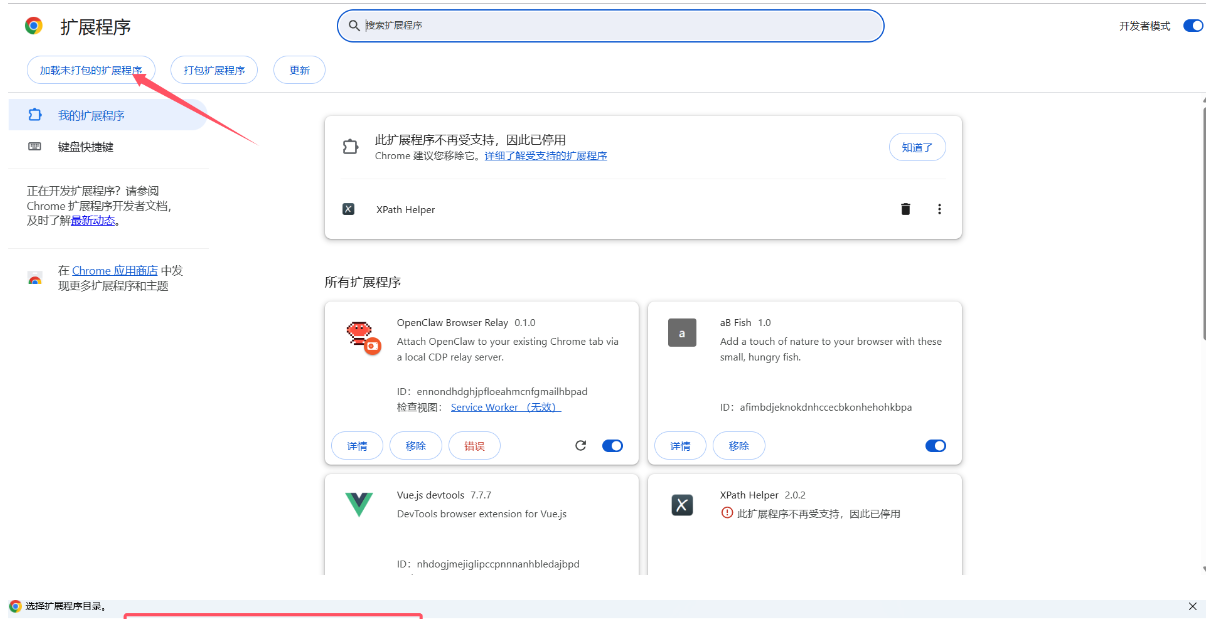Click the Chrome extensions logo at top left

pyautogui.click(x=33, y=25)
